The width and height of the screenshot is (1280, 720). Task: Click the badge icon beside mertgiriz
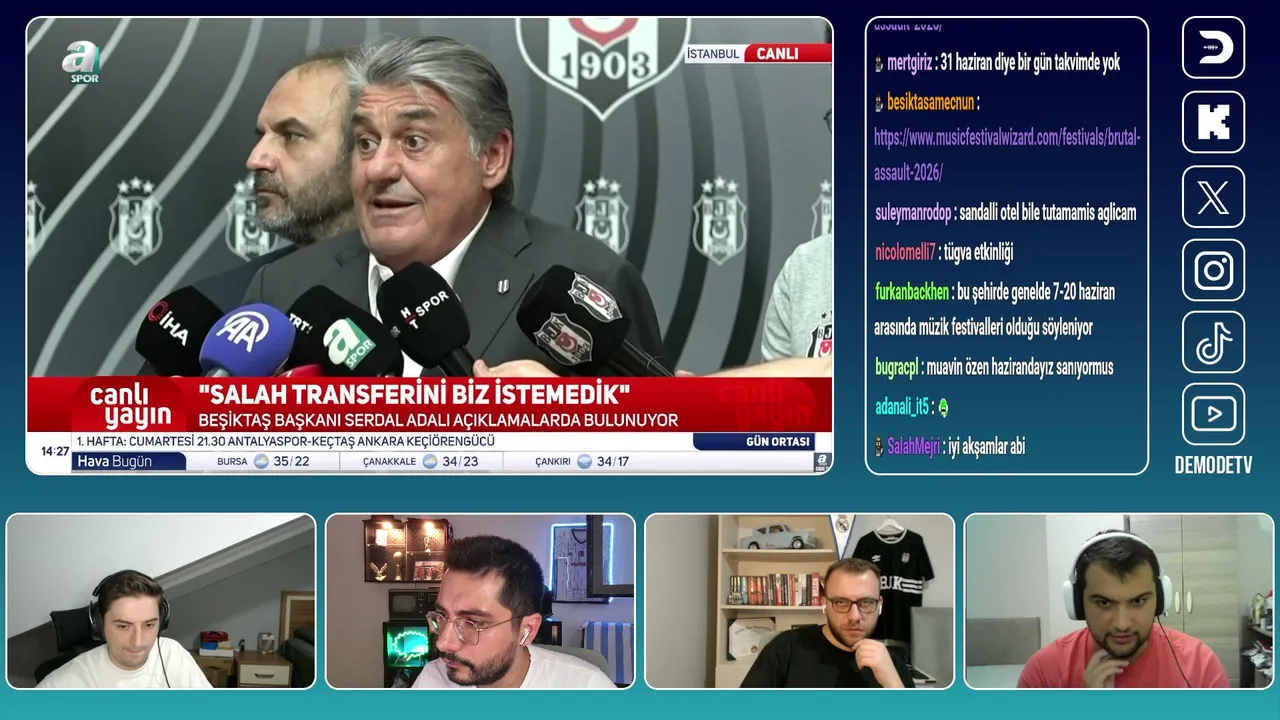(879, 63)
